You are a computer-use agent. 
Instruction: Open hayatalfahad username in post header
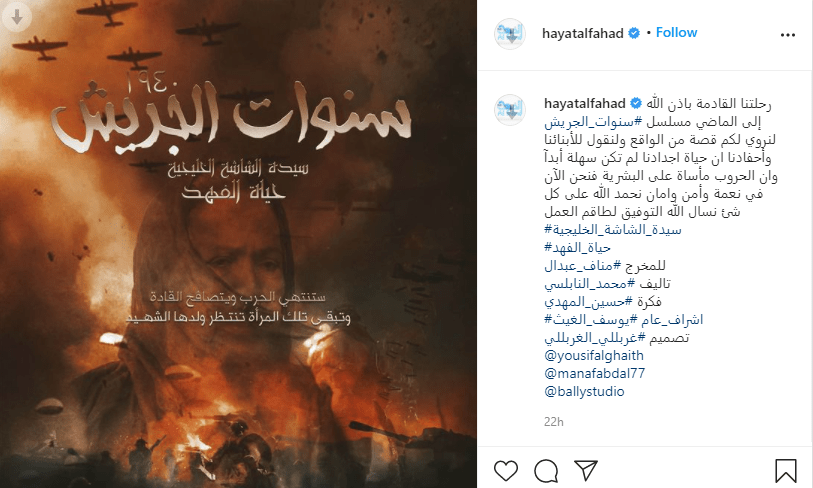click(582, 33)
